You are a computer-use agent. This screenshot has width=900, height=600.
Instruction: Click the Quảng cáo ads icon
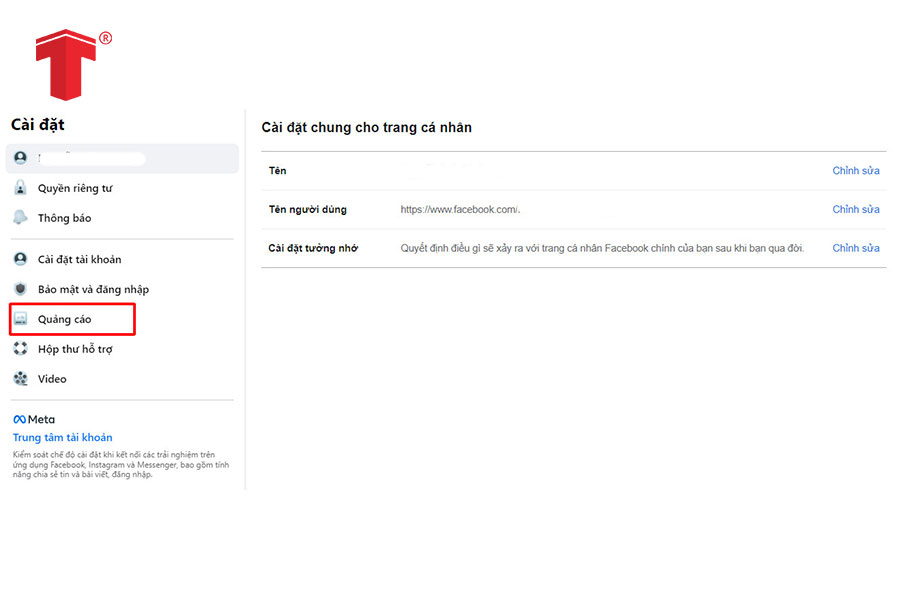(21, 319)
